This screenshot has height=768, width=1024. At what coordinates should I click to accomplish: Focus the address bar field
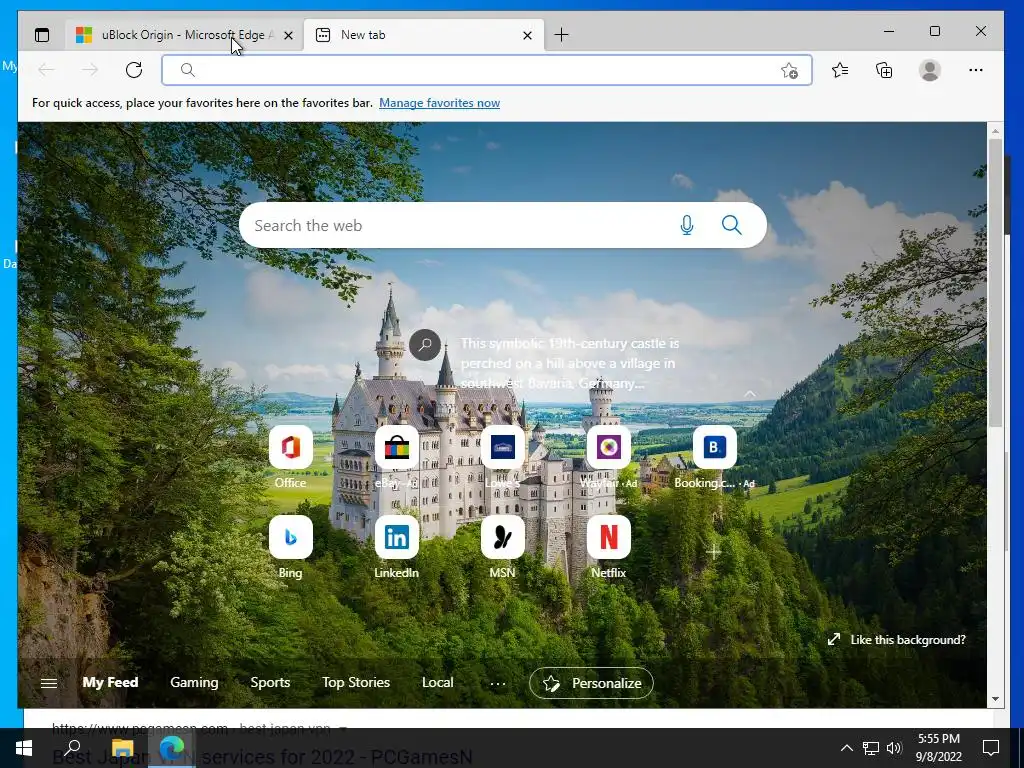click(x=487, y=70)
